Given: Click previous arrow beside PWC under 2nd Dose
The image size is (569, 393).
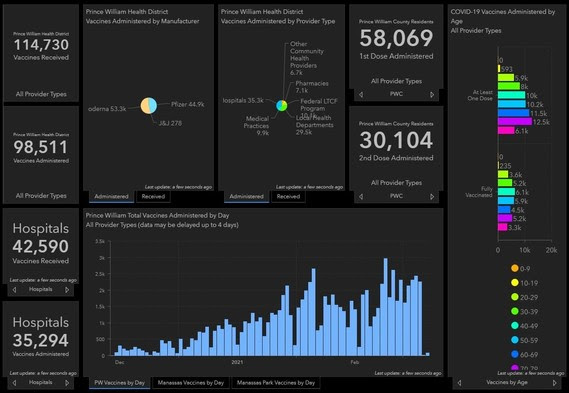Looking at the screenshot, I should click(x=361, y=196).
